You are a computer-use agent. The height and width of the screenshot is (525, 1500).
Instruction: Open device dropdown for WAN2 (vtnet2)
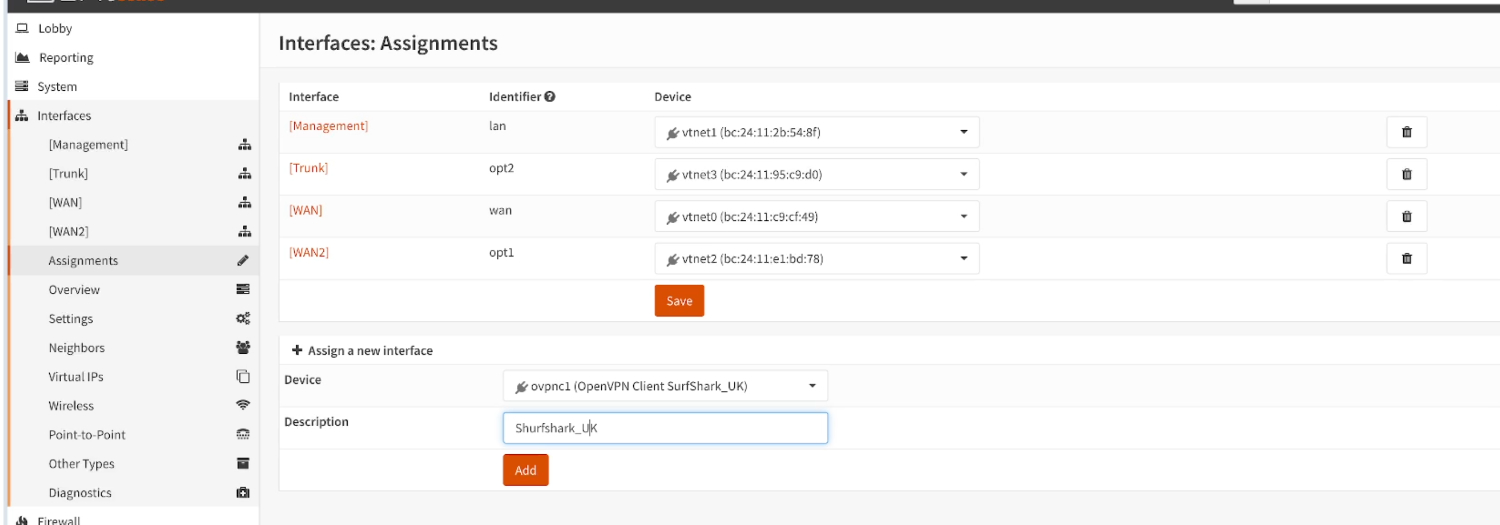click(817, 258)
